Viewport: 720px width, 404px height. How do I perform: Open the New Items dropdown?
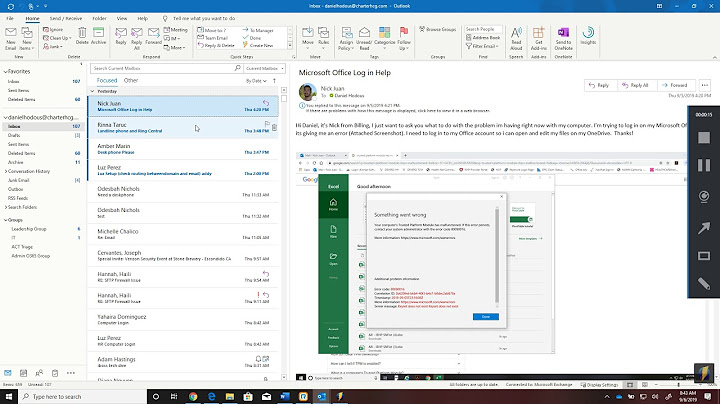point(27,38)
